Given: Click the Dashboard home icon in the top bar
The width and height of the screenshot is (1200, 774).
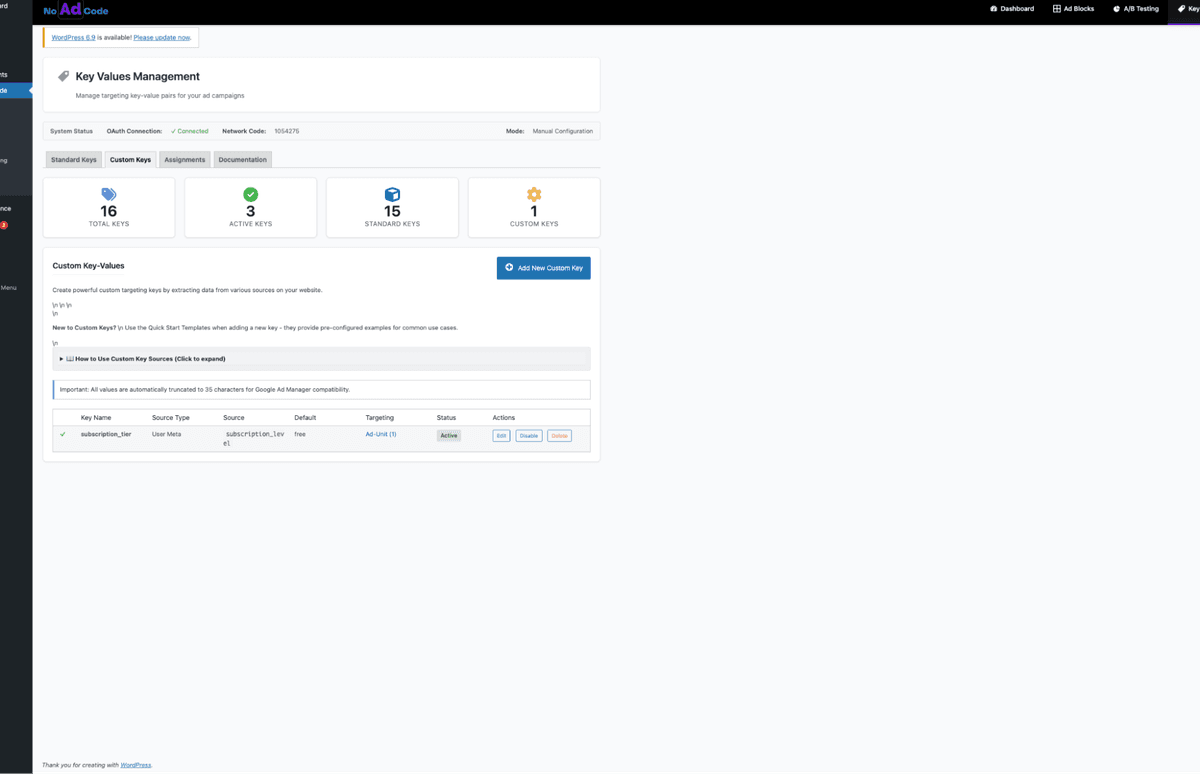Looking at the screenshot, I should (x=995, y=9).
